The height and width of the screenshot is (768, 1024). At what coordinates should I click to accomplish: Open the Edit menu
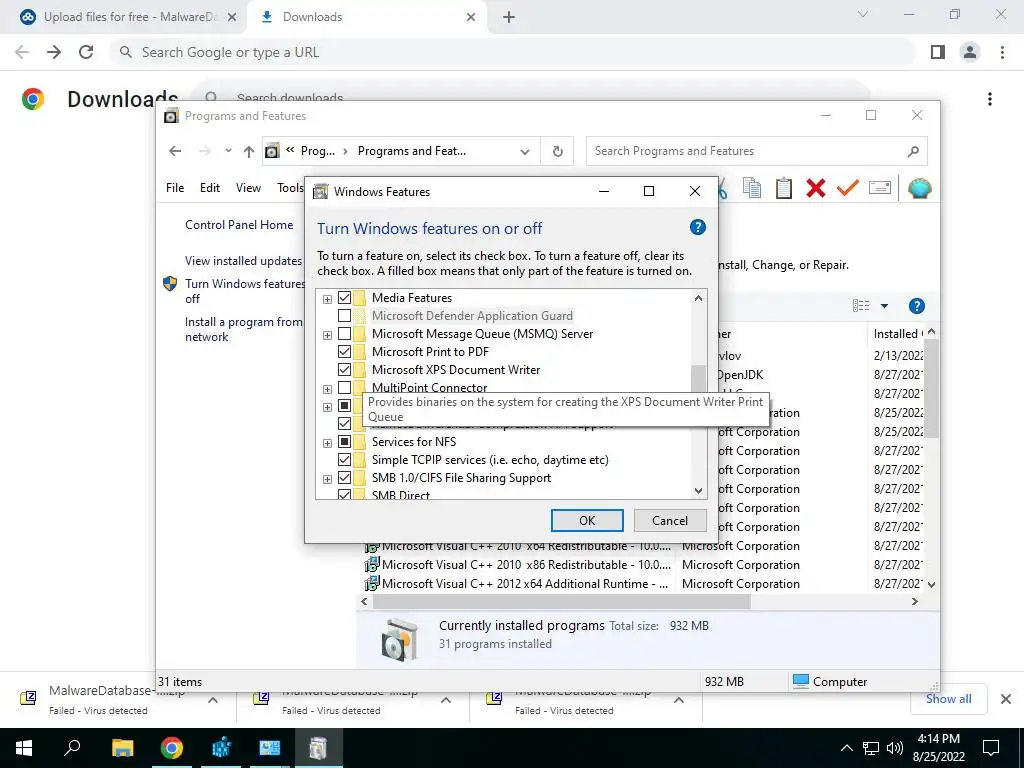(210, 187)
